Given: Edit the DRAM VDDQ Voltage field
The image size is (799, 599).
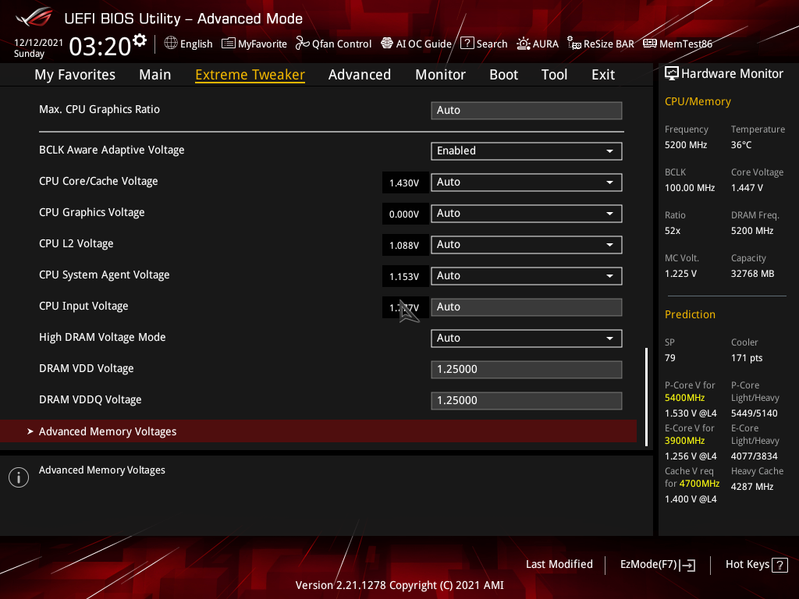Looking at the screenshot, I should 526,400.
